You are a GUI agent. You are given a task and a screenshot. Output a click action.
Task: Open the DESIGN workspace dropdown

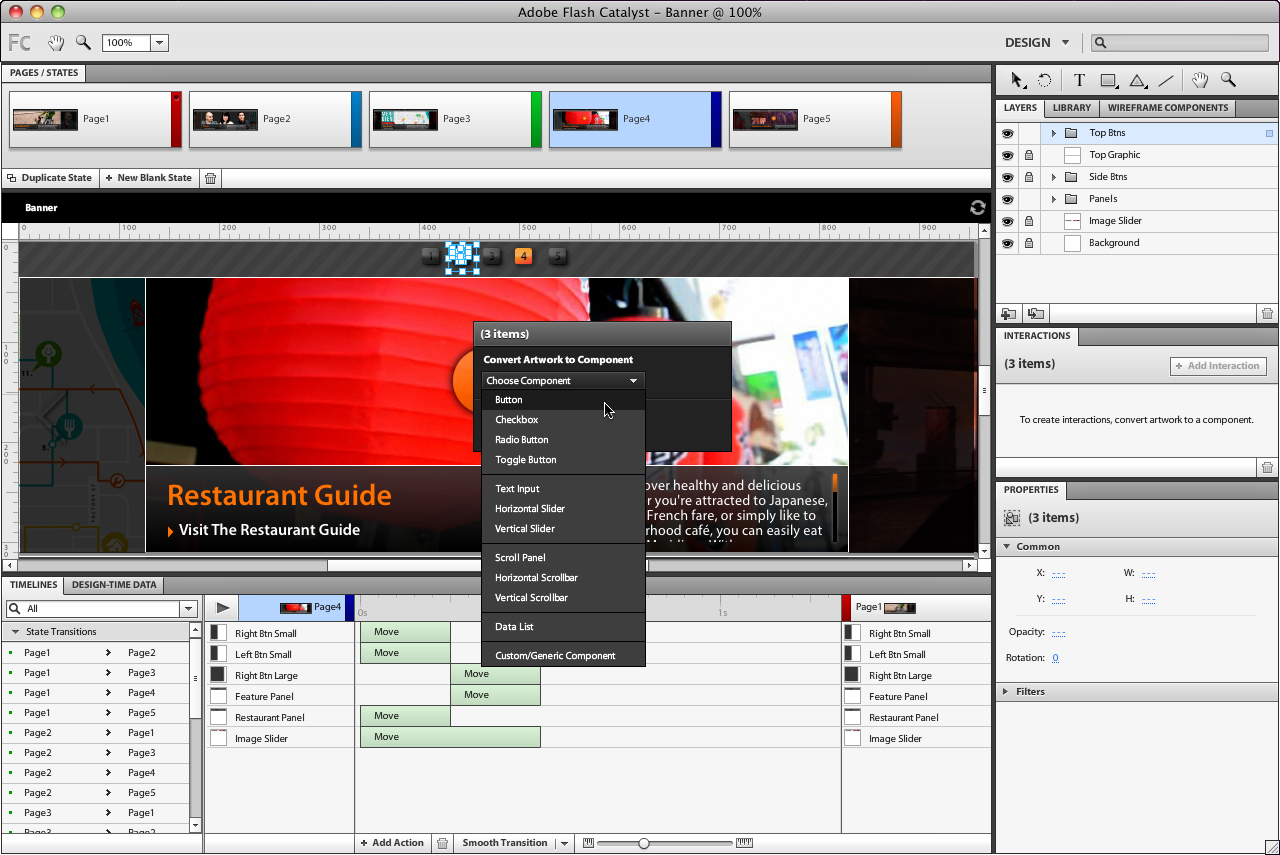coord(1037,42)
